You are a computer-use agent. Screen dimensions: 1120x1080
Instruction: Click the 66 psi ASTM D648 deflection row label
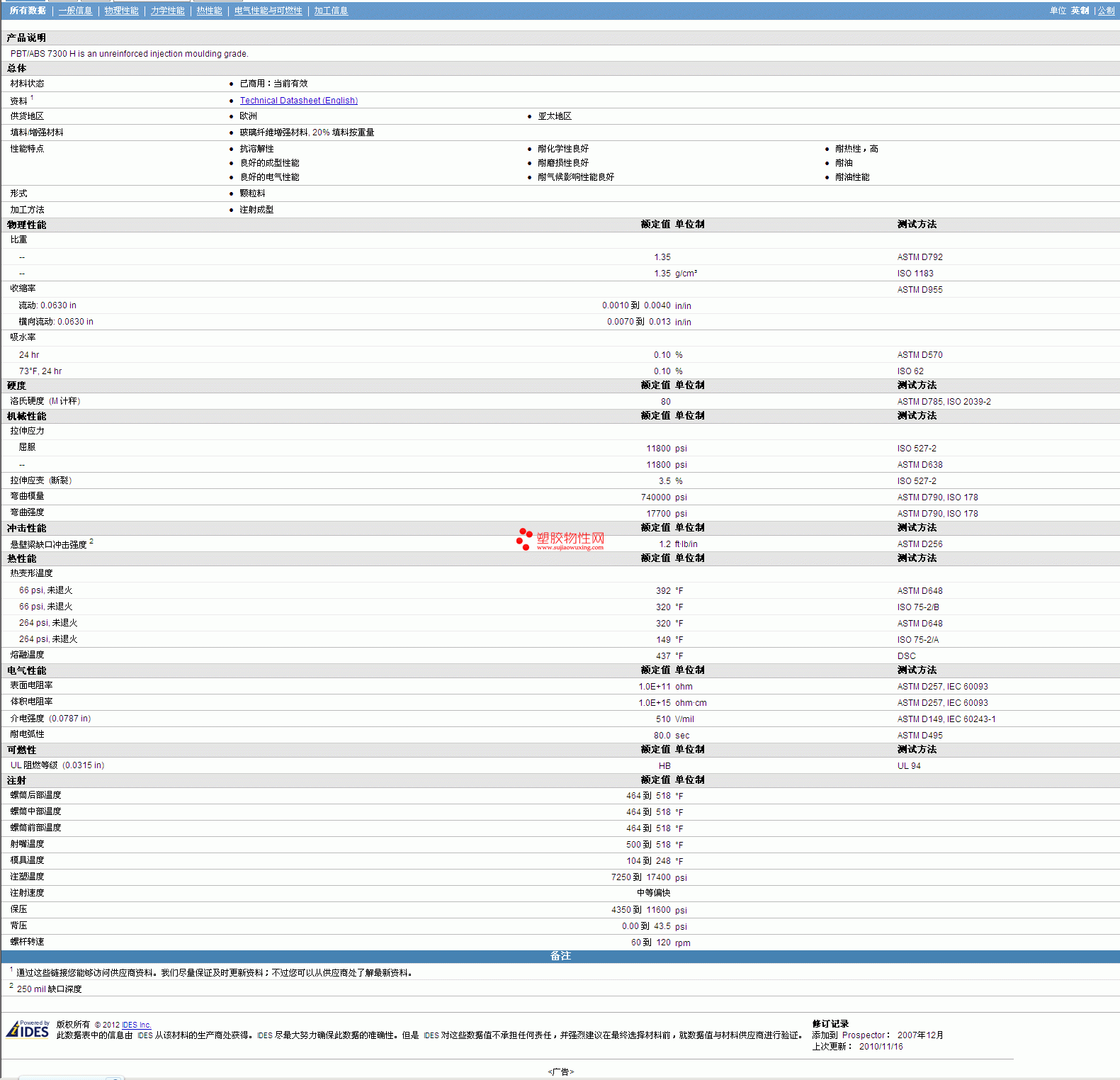pos(46,590)
